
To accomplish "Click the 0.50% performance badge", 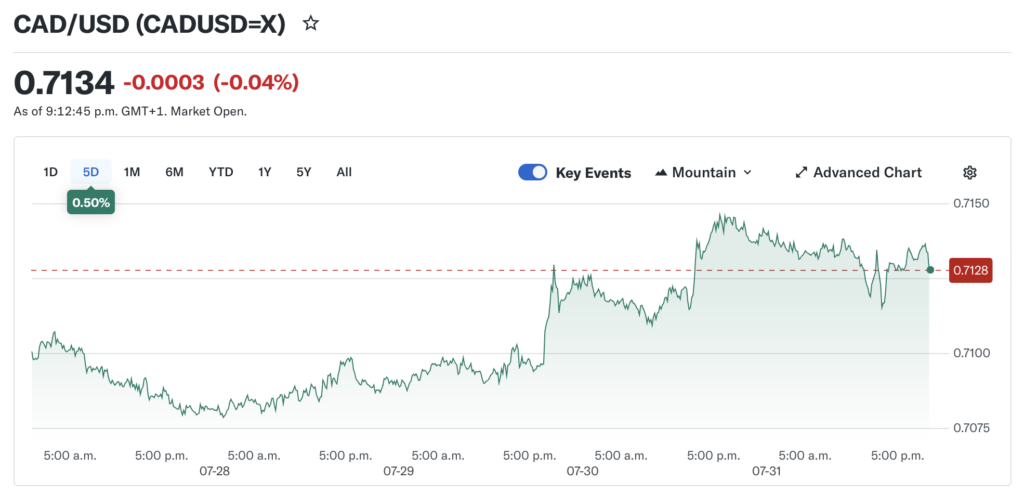I will tap(91, 202).
